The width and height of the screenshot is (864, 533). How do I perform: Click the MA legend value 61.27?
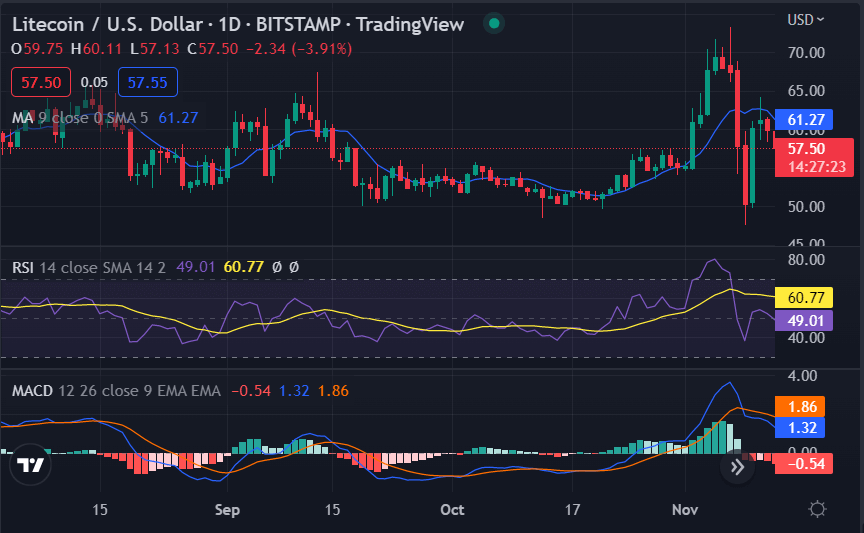178,118
